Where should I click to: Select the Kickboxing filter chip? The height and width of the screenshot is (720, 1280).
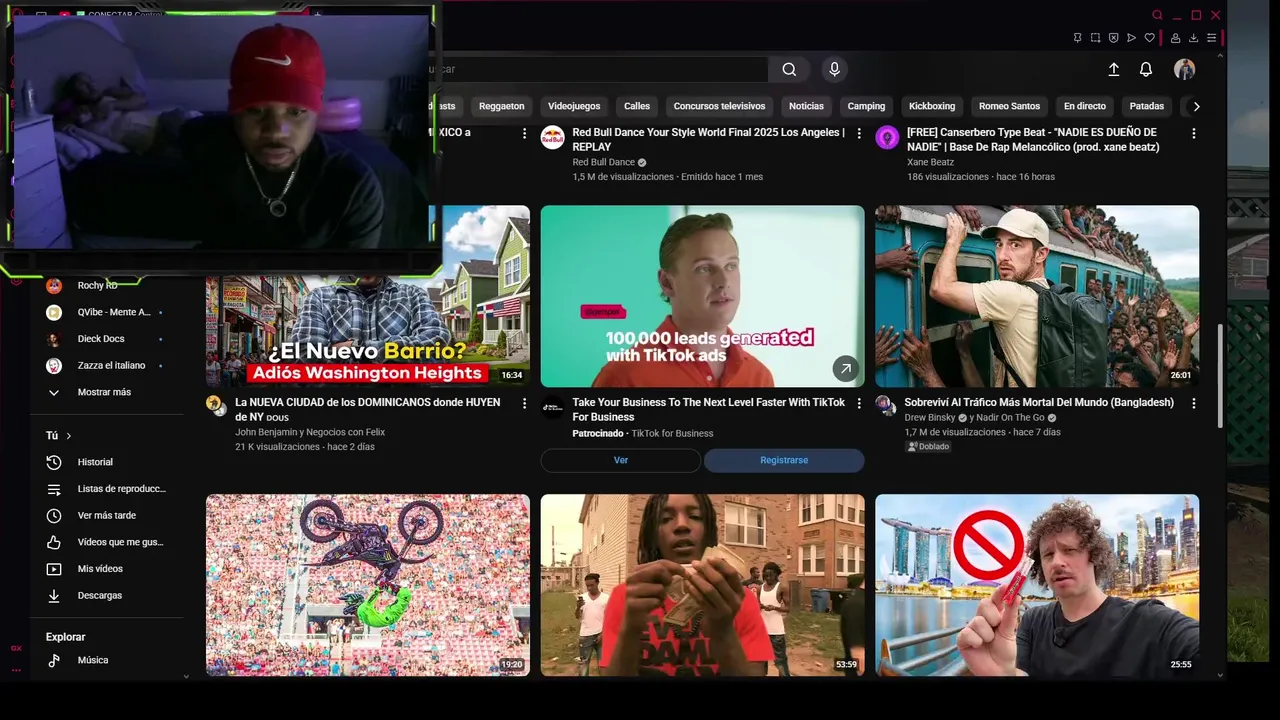click(932, 106)
